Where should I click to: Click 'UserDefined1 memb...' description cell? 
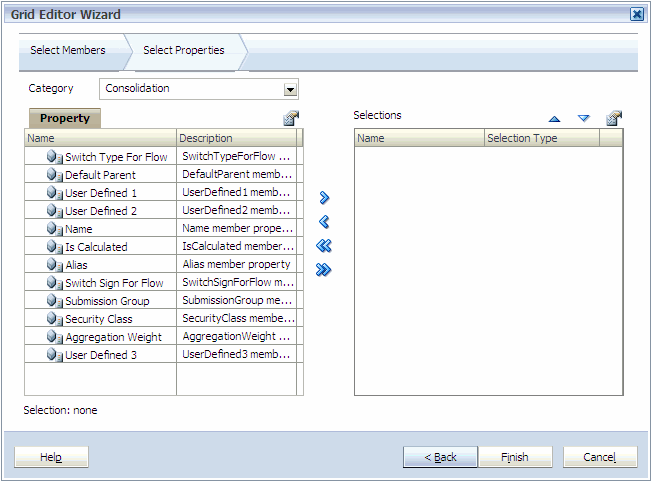coord(237,192)
